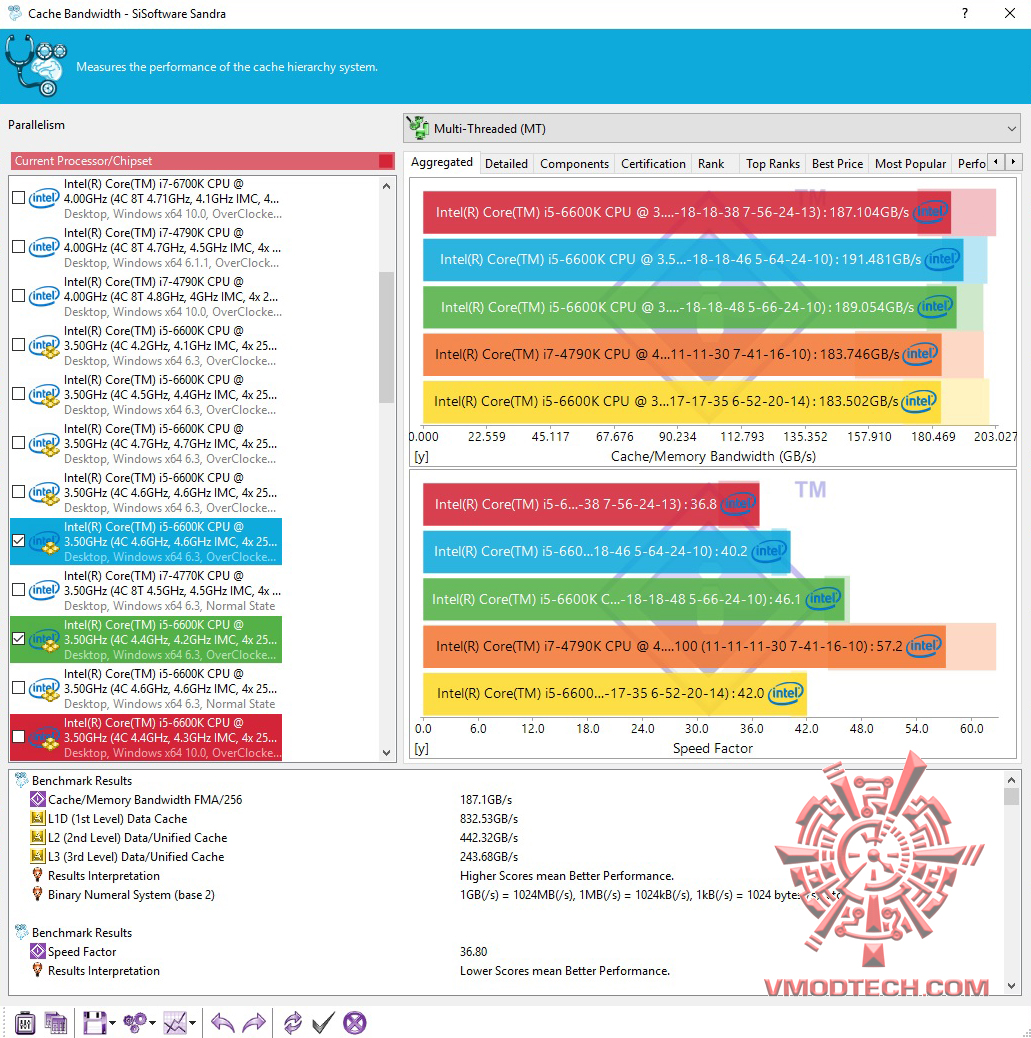Open the Multi-Threaded (MT) parallelism dropdown
Image resolution: width=1031 pixels, height=1038 pixels.
pos(711,128)
